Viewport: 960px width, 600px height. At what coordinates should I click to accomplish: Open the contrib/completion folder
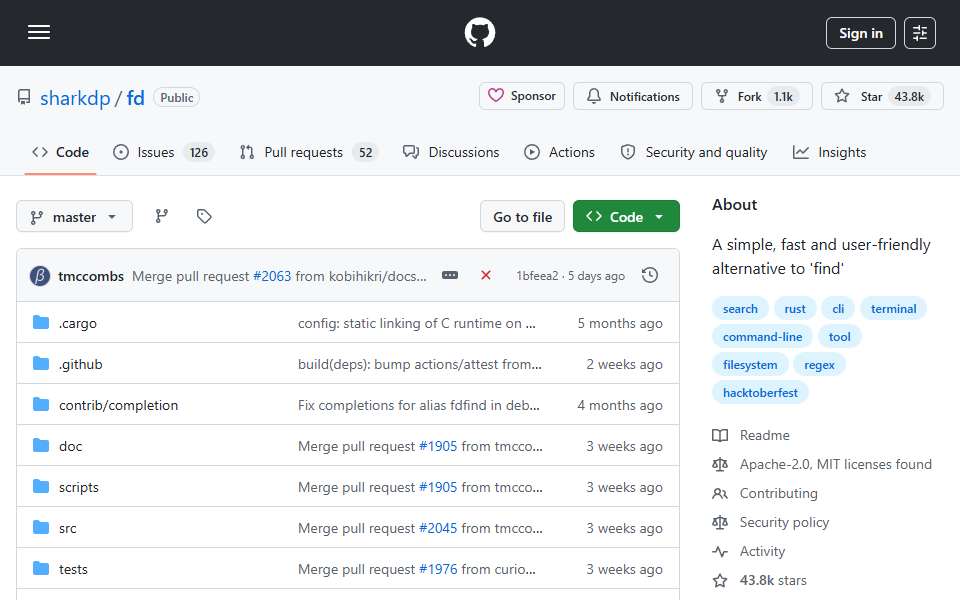tap(118, 405)
